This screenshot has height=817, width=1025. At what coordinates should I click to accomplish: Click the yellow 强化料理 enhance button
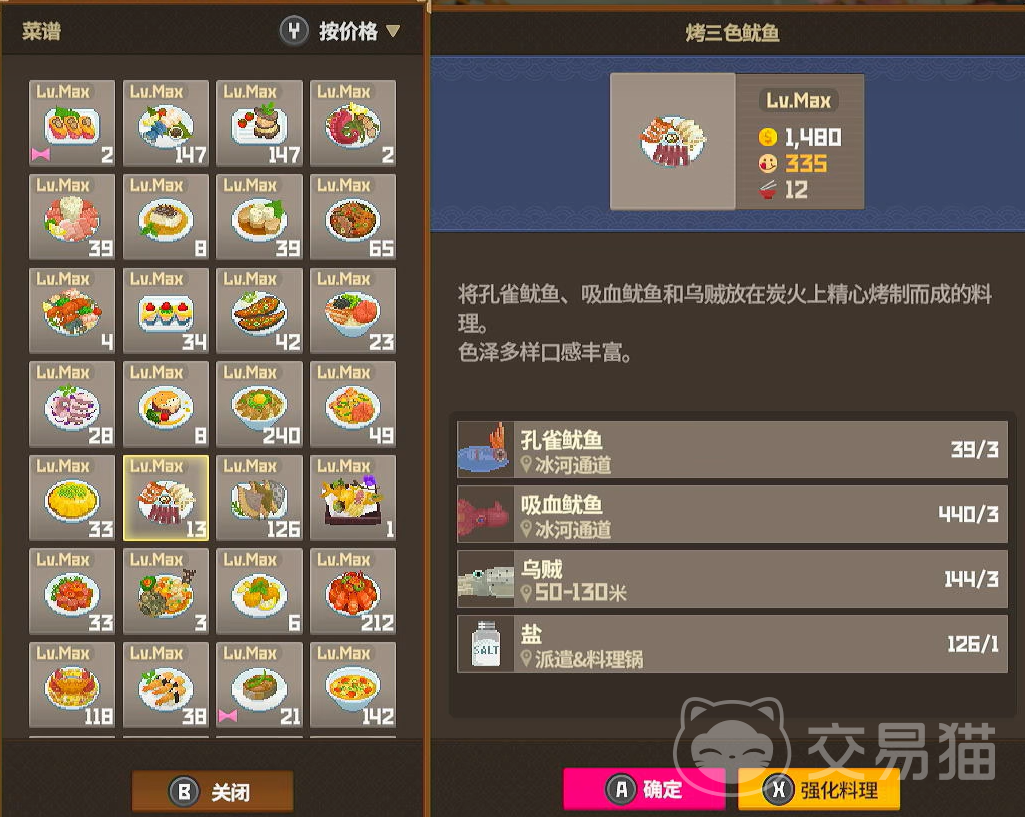coord(819,789)
